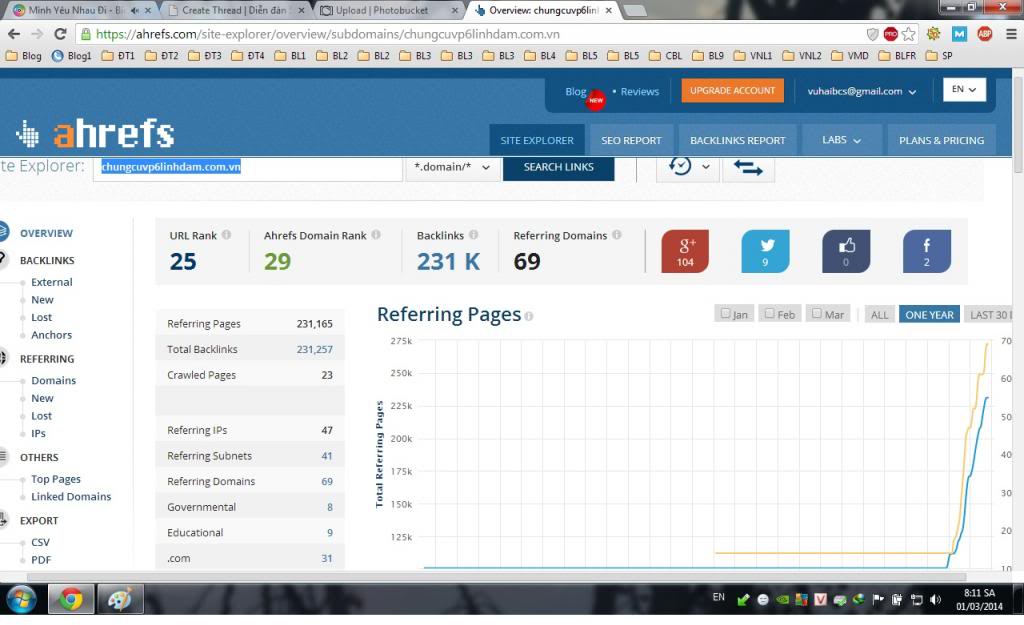This screenshot has height=625, width=1024.
Task: Open the Windows Start button
Action: [22, 599]
